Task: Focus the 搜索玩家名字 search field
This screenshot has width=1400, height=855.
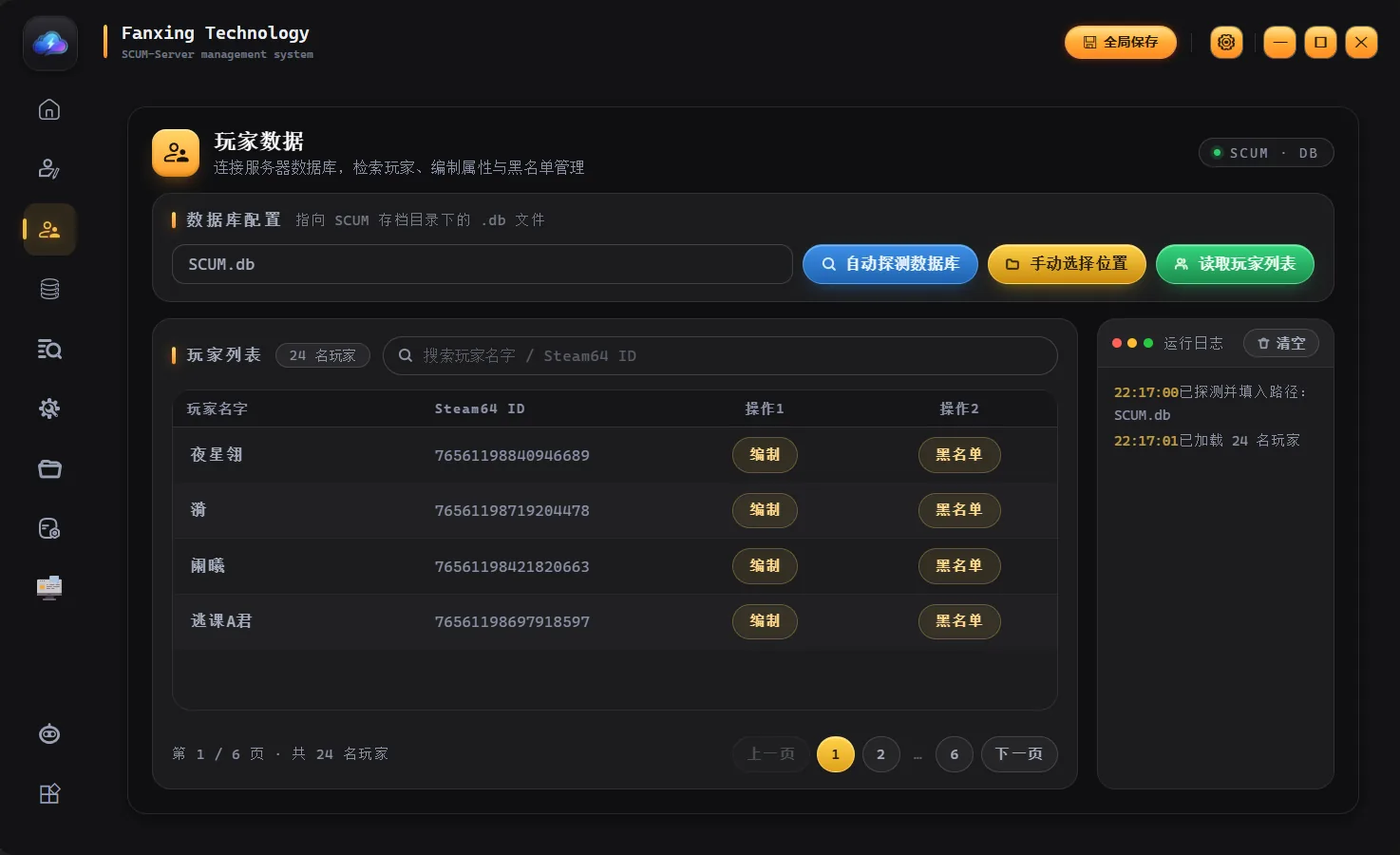Action: coord(720,355)
